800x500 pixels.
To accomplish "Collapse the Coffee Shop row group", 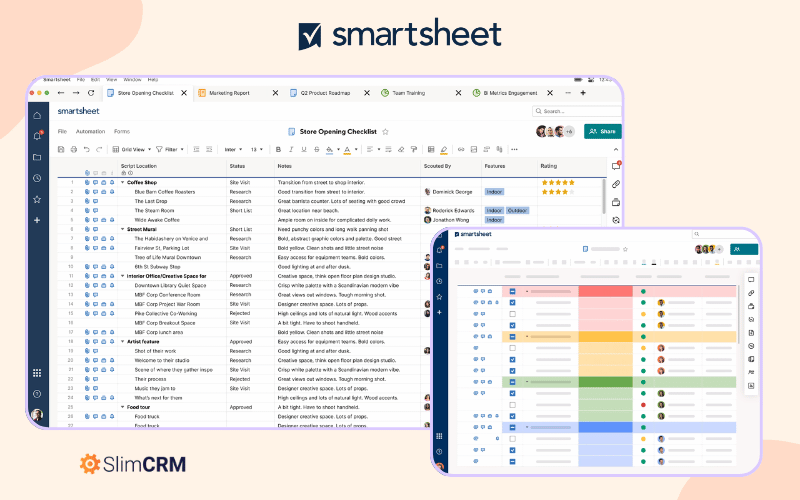I will coord(122,182).
